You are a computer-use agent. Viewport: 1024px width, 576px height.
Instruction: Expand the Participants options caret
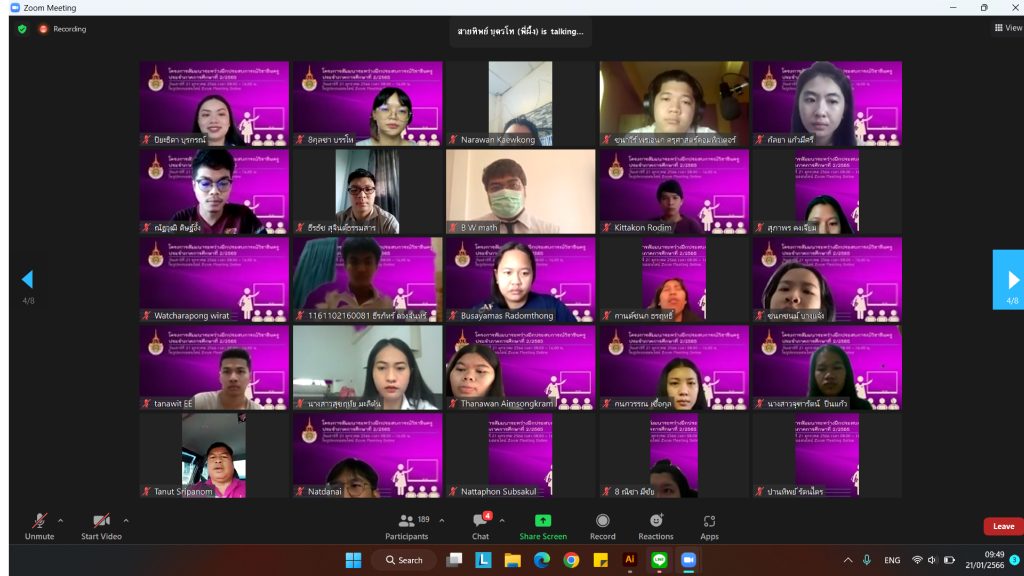click(x=442, y=520)
